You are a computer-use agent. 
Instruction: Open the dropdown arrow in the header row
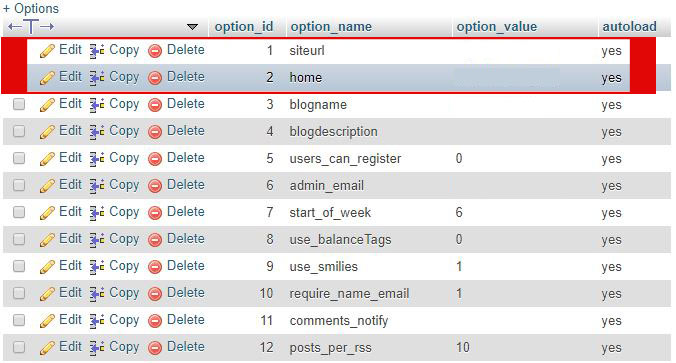click(x=192, y=27)
